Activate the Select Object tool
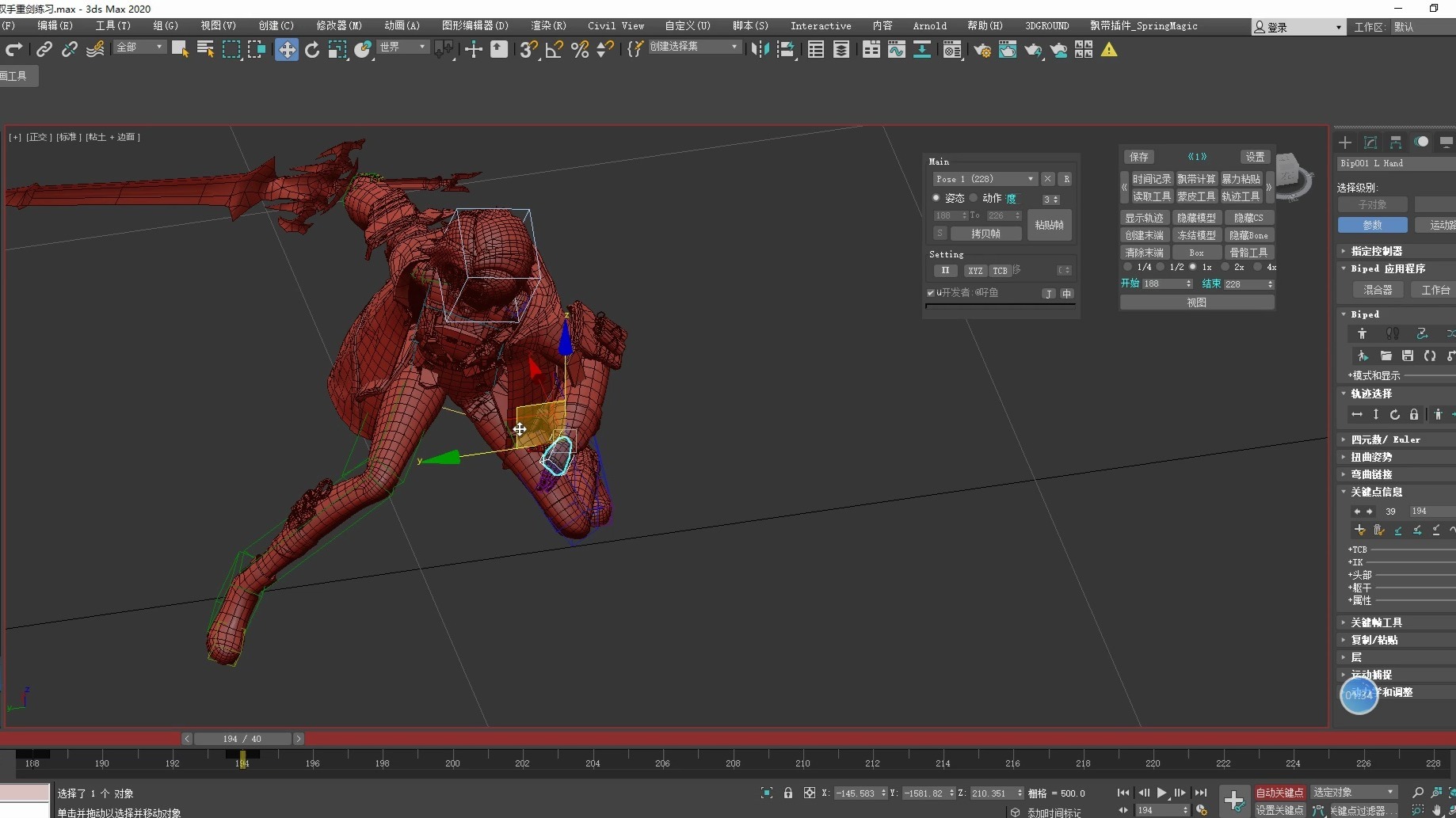Viewport: 1456px width, 818px height. point(180,50)
